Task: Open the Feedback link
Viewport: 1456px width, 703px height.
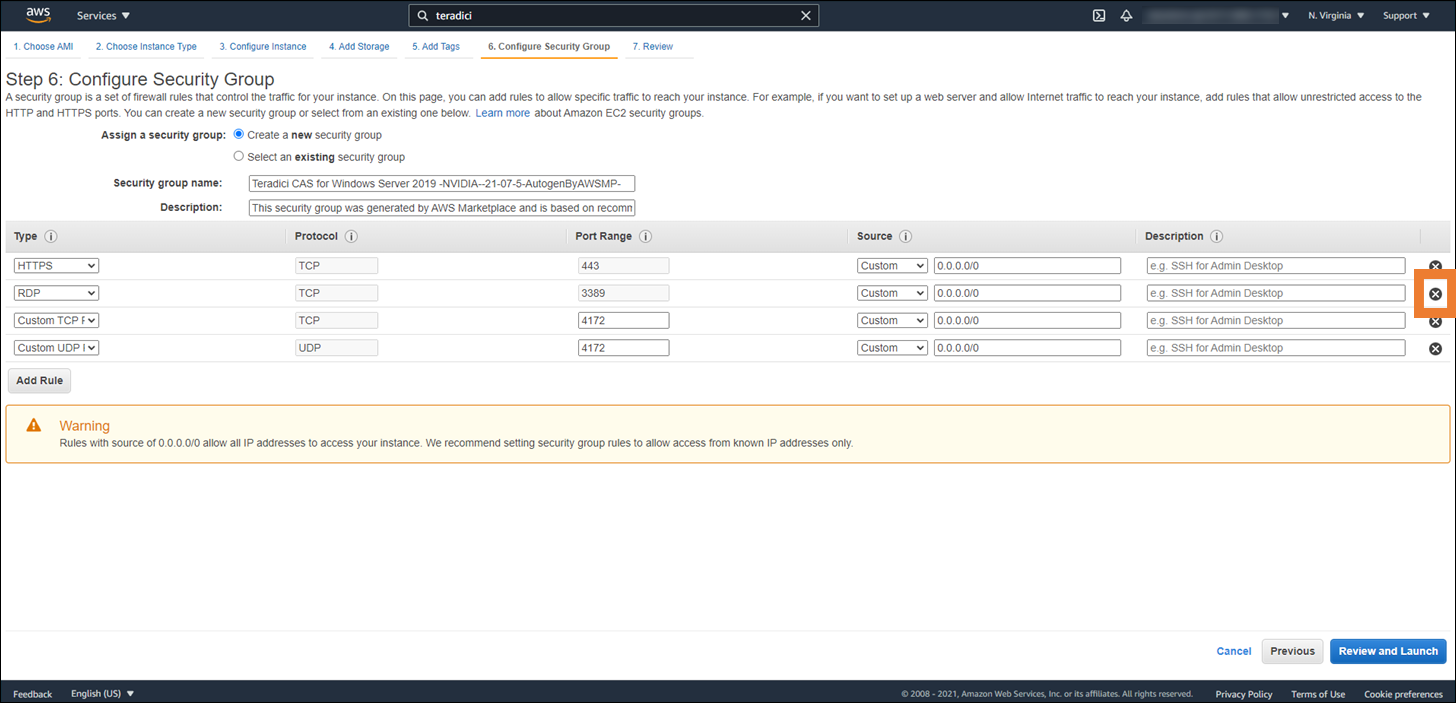Action: pos(33,694)
